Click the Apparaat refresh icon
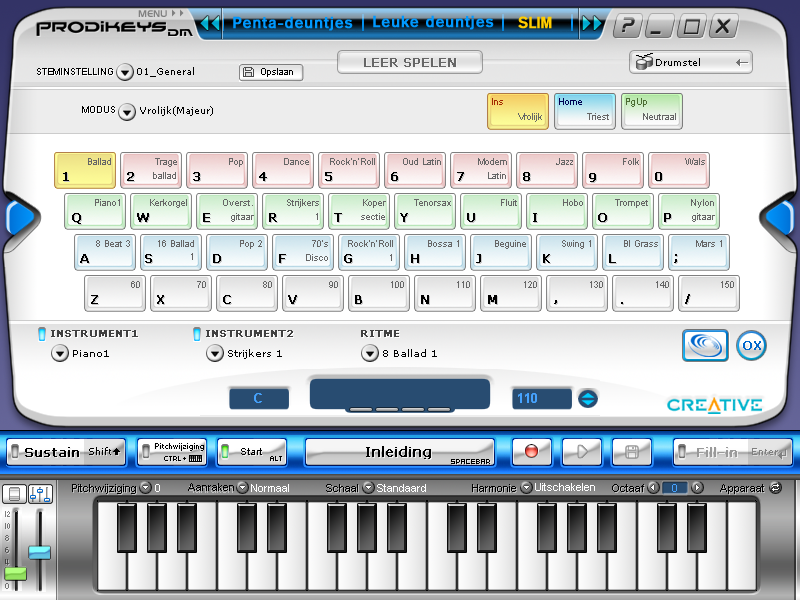This screenshot has height=600, width=800. [776, 488]
